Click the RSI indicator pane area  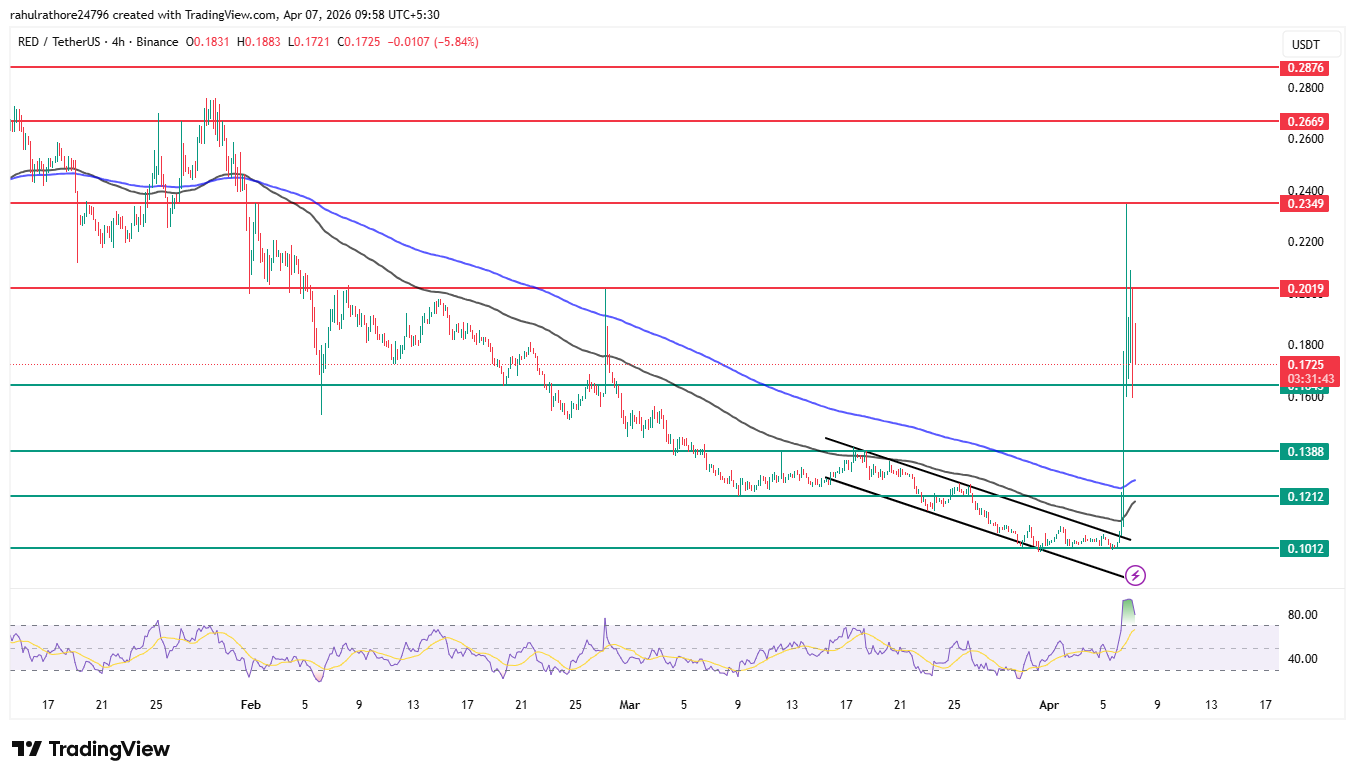pyautogui.click(x=600, y=645)
